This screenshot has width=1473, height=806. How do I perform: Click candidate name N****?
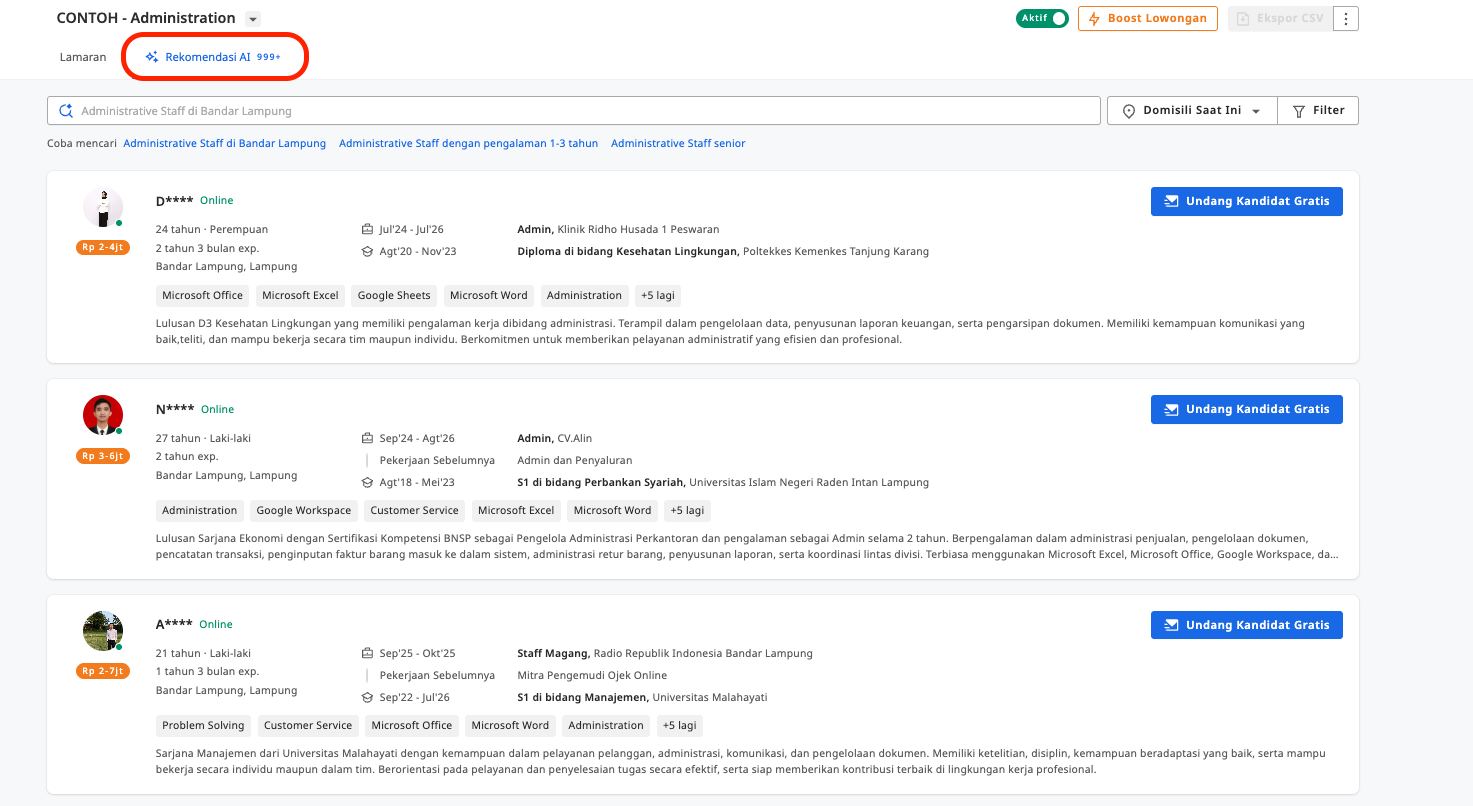pos(175,409)
